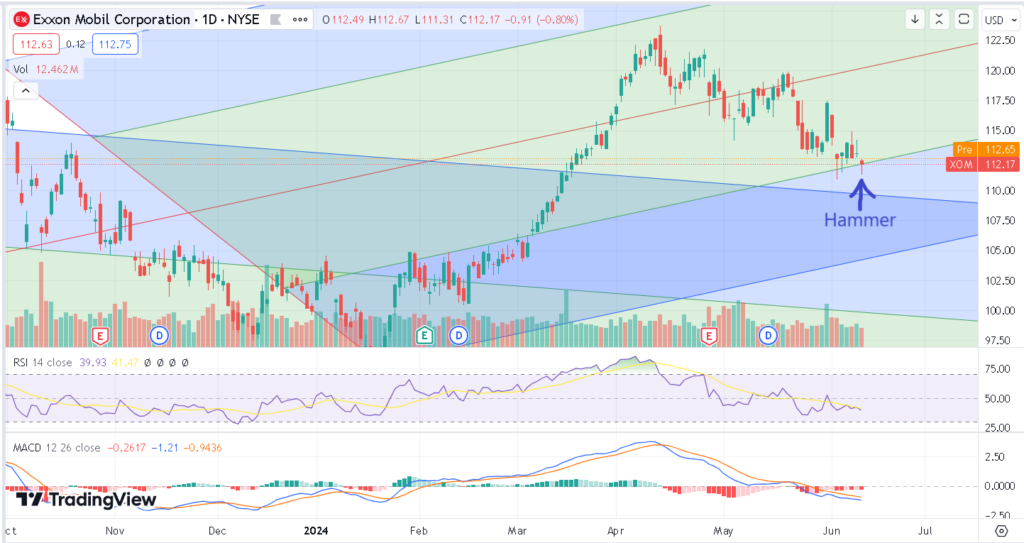Click the Jun label on time axis
Viewport: 1024px width, 543px height.
831,531
